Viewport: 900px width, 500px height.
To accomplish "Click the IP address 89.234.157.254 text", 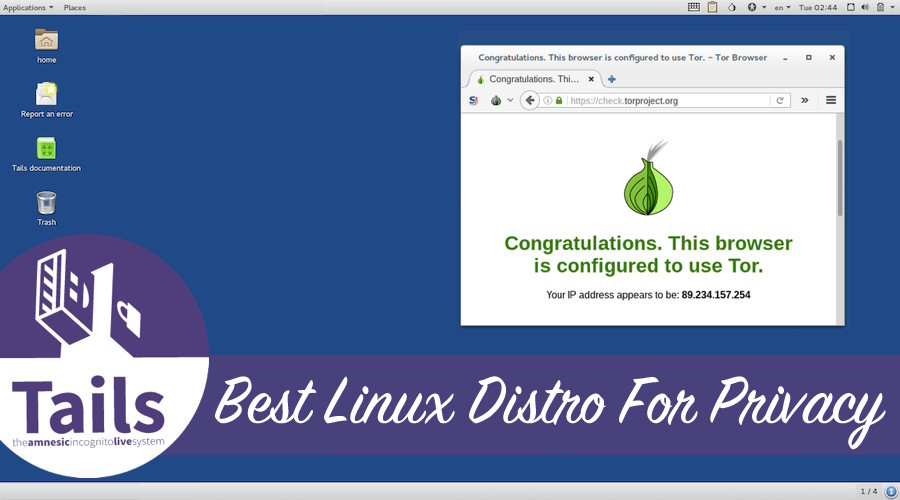I will click(716, 295).
